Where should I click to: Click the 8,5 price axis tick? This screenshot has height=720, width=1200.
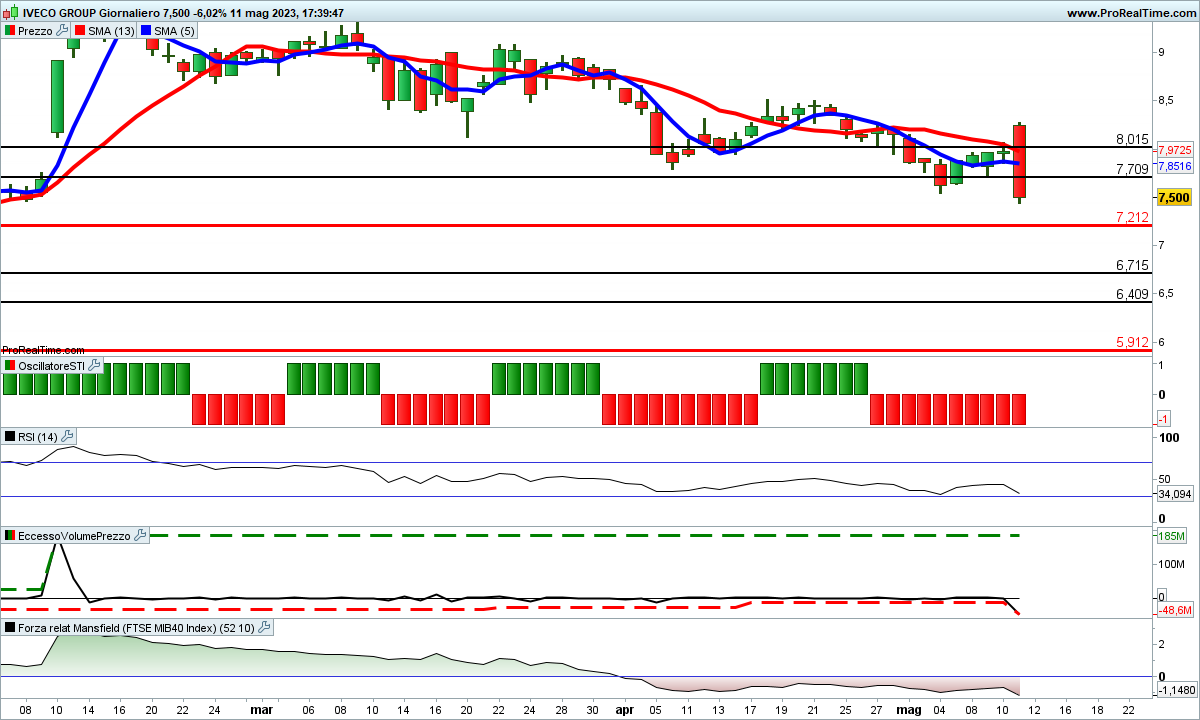click(x=1166, y=100)
